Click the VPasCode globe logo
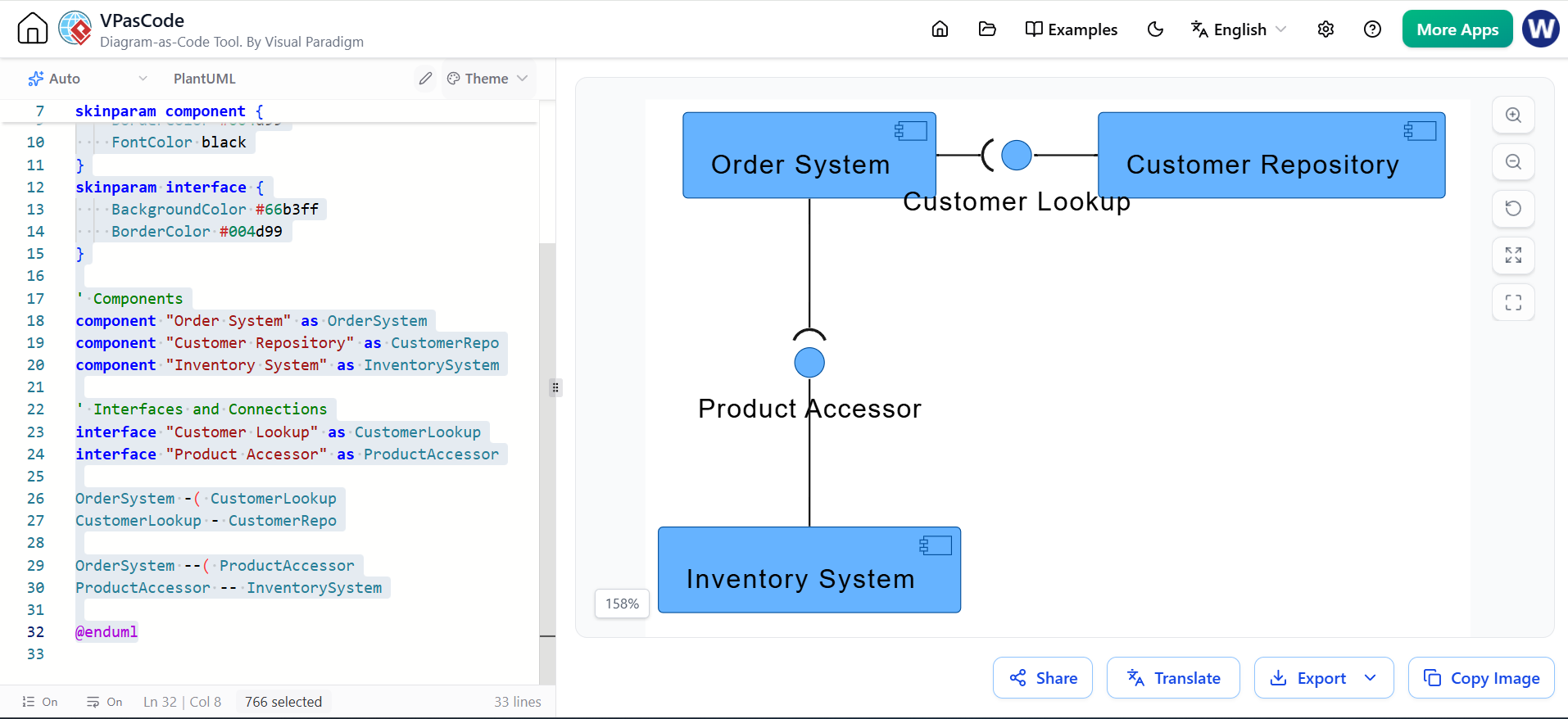Image resolution: width=1568 pixels, height=719 pixels. pos(75,29)
